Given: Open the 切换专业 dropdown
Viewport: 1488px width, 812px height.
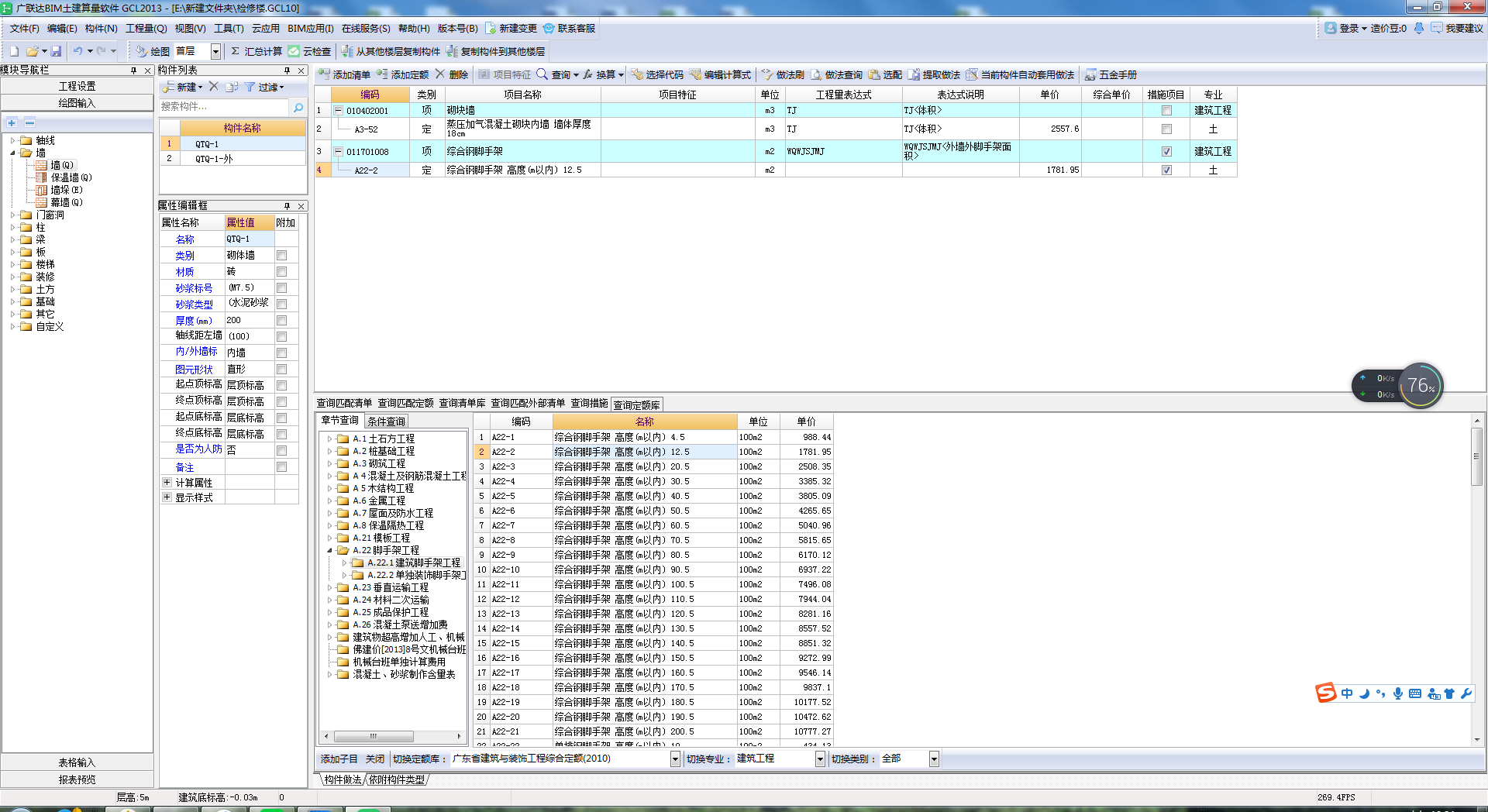Looking at the screenshot, I should coord(820,759).
